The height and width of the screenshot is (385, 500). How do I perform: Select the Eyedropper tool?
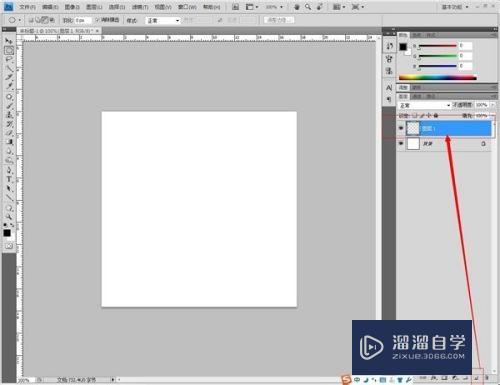(9, 86)
